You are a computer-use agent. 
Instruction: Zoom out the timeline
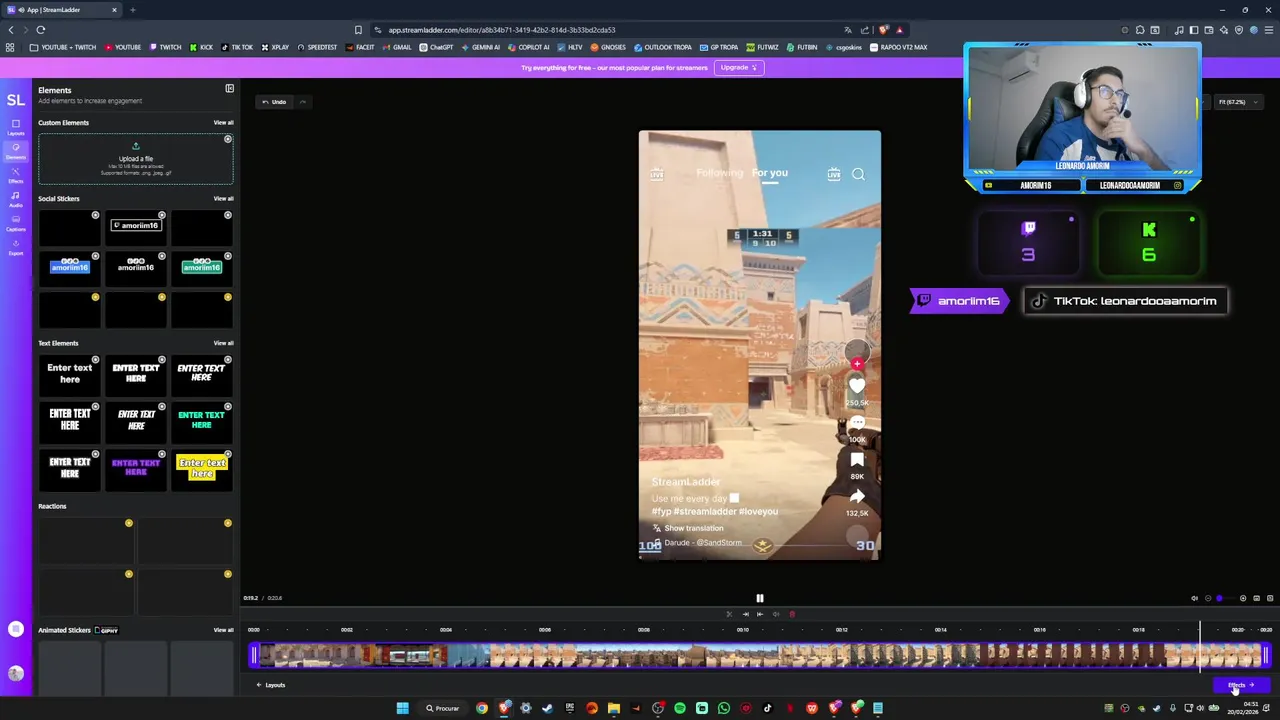[1207, 598]
